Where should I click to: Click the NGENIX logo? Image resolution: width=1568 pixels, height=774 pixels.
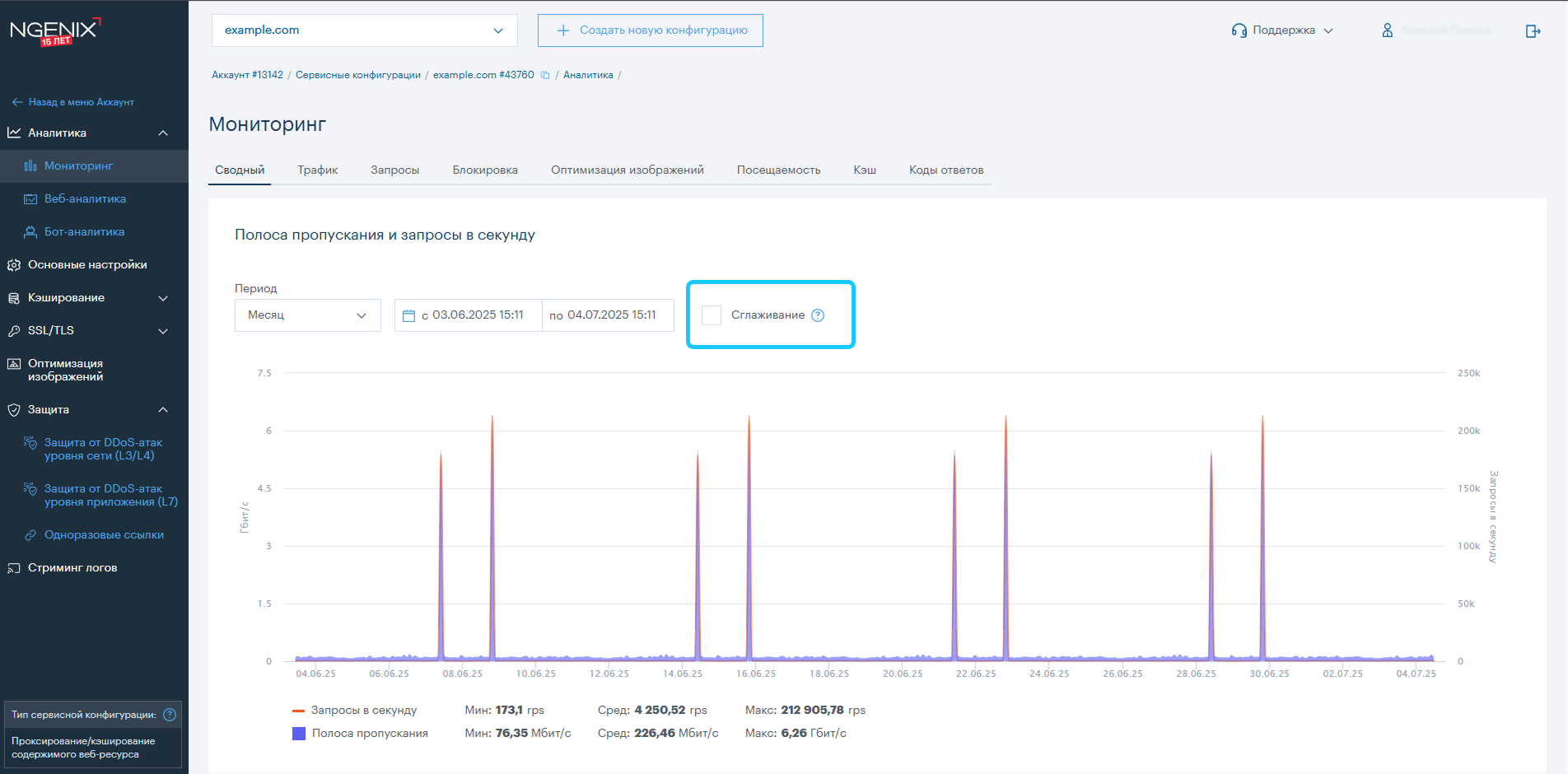[x=55, y=31]
